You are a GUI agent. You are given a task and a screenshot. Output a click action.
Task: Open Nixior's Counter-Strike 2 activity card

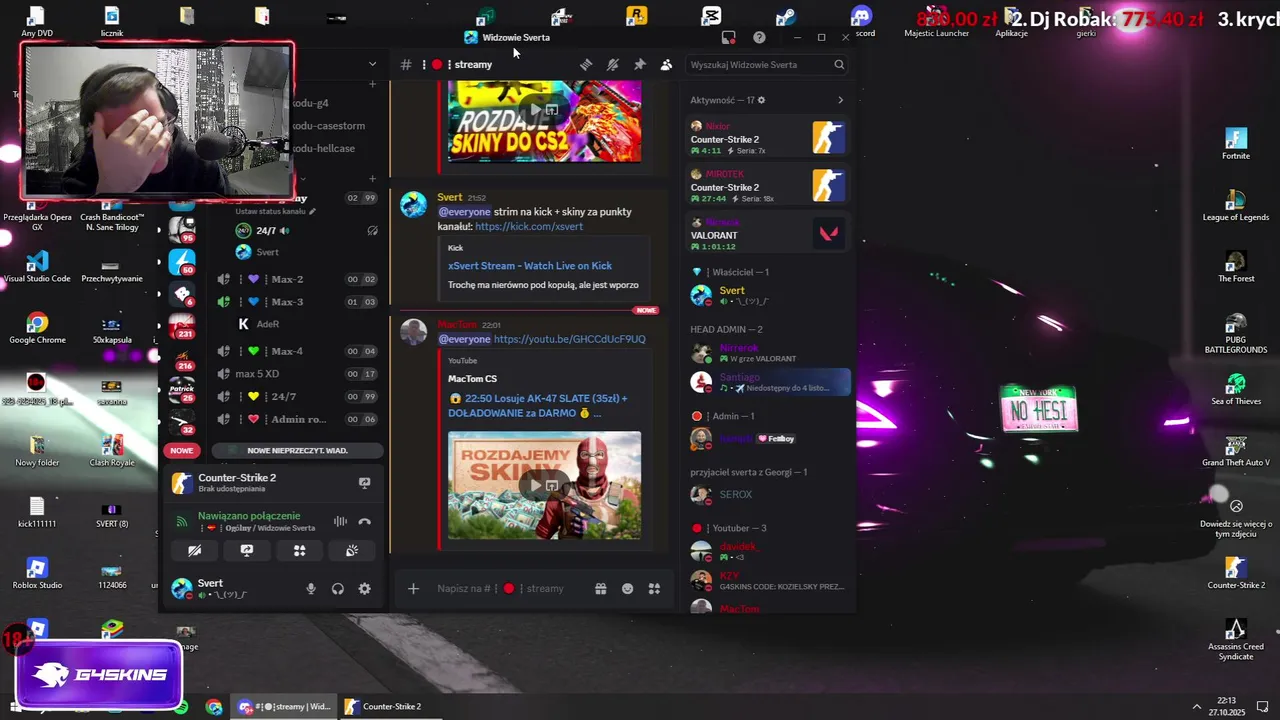tap(767, 138)
